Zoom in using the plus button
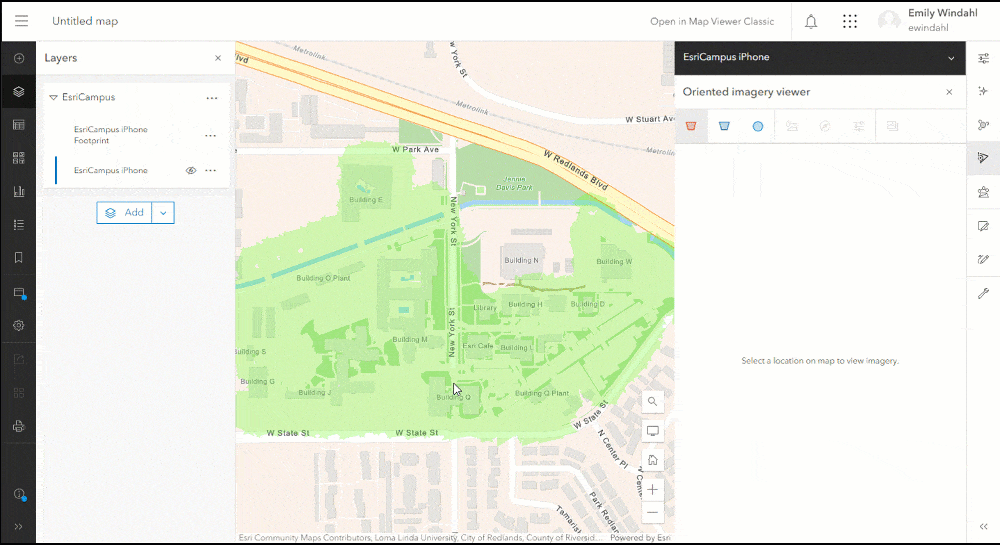This screenshot has width=1000, height=545. [x=652, y=490]
